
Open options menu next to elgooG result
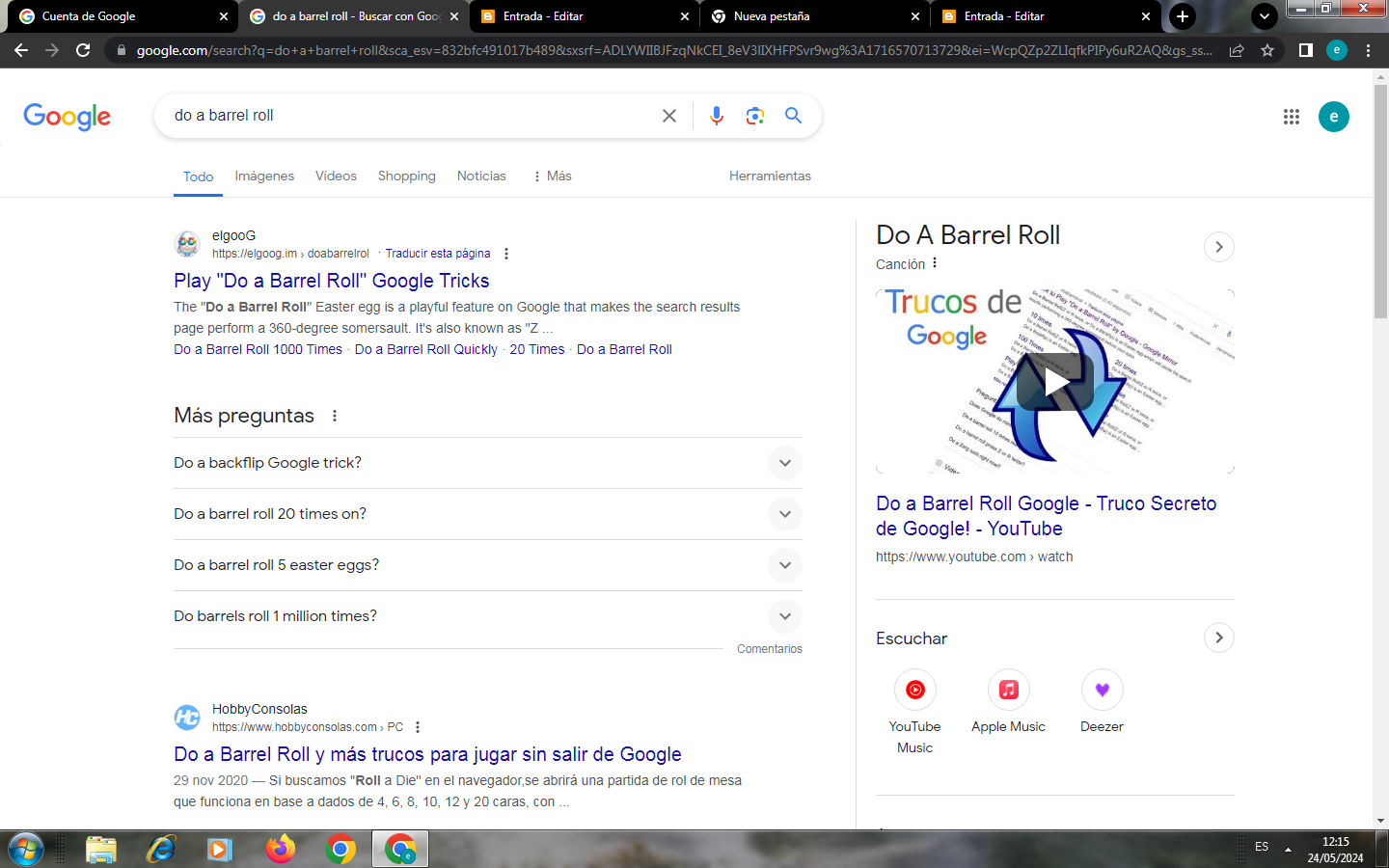(x=506, y=254)
